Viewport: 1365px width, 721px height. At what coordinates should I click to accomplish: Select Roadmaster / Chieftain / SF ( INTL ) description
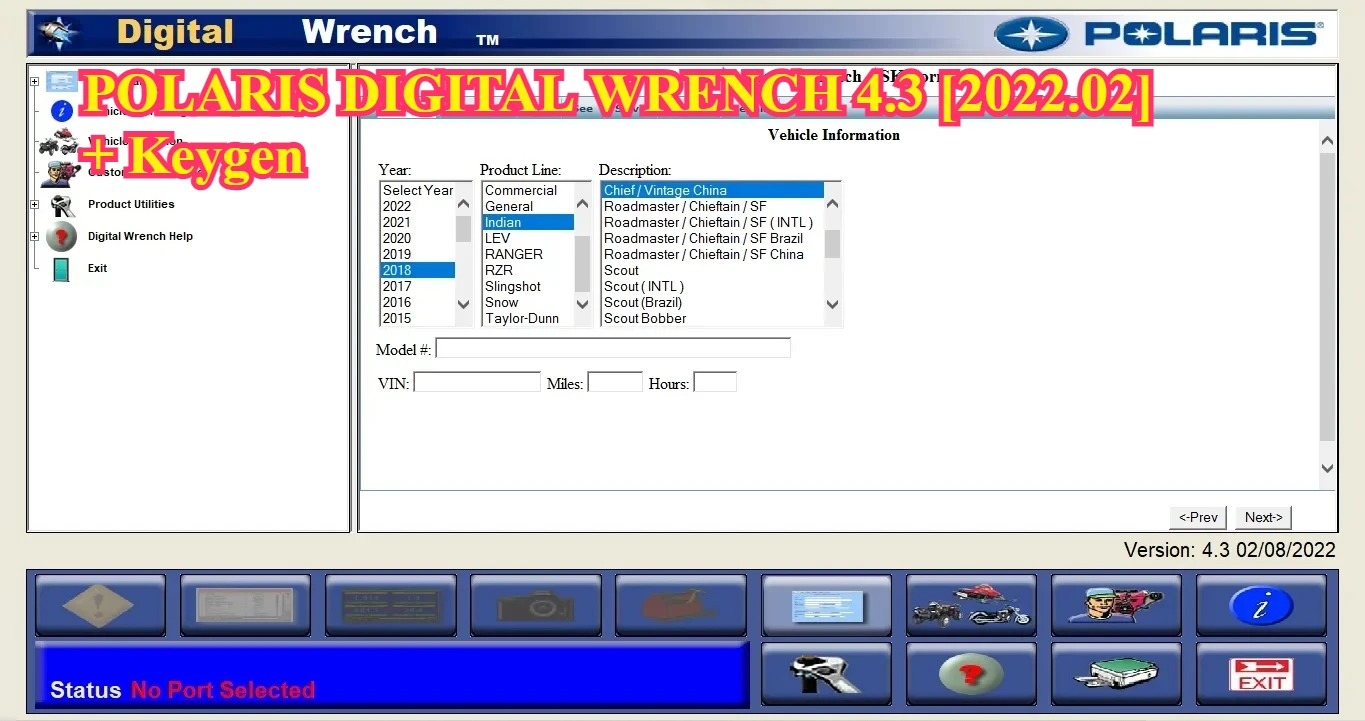coord(713,222)
